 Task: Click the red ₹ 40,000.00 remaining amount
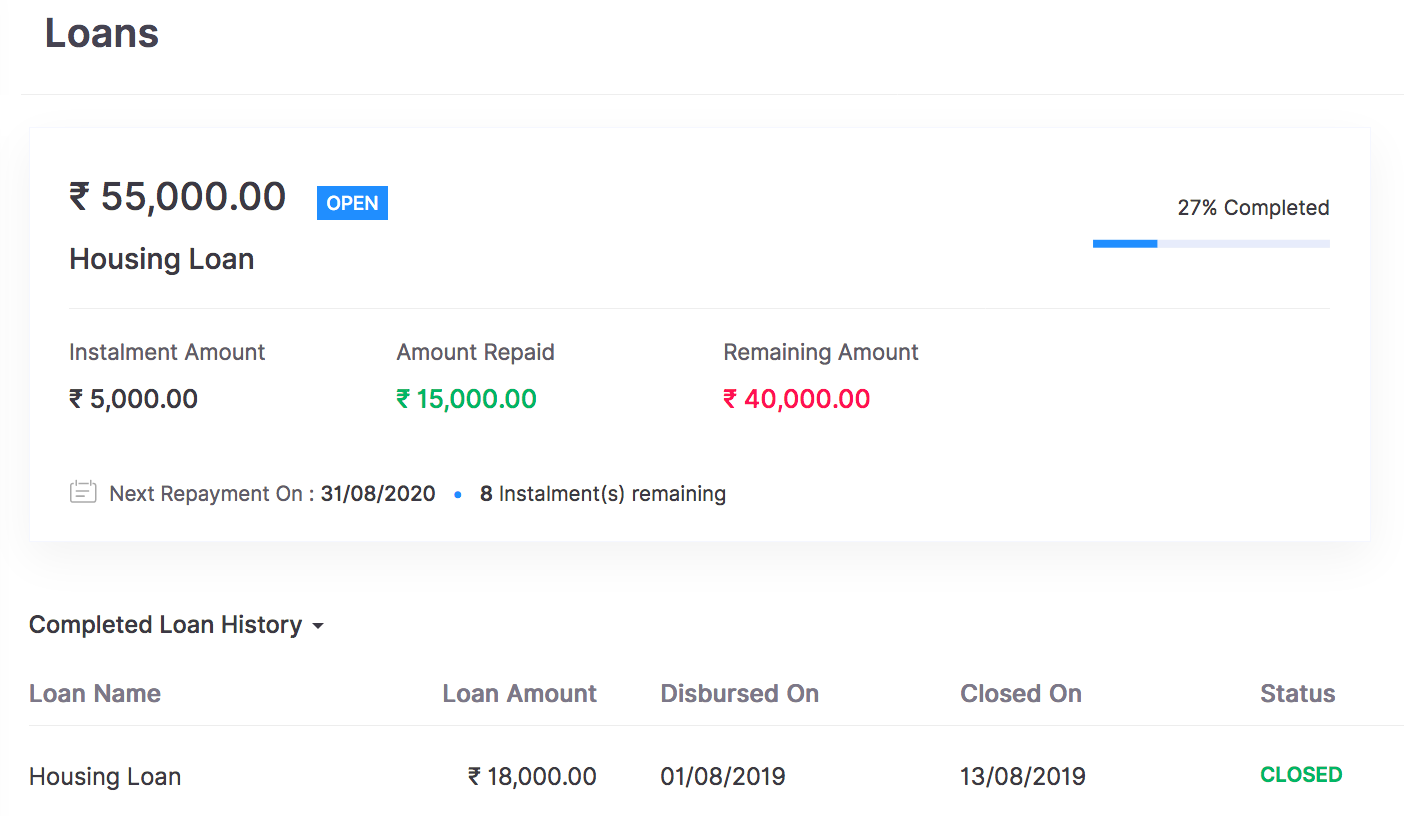(796, 399)
